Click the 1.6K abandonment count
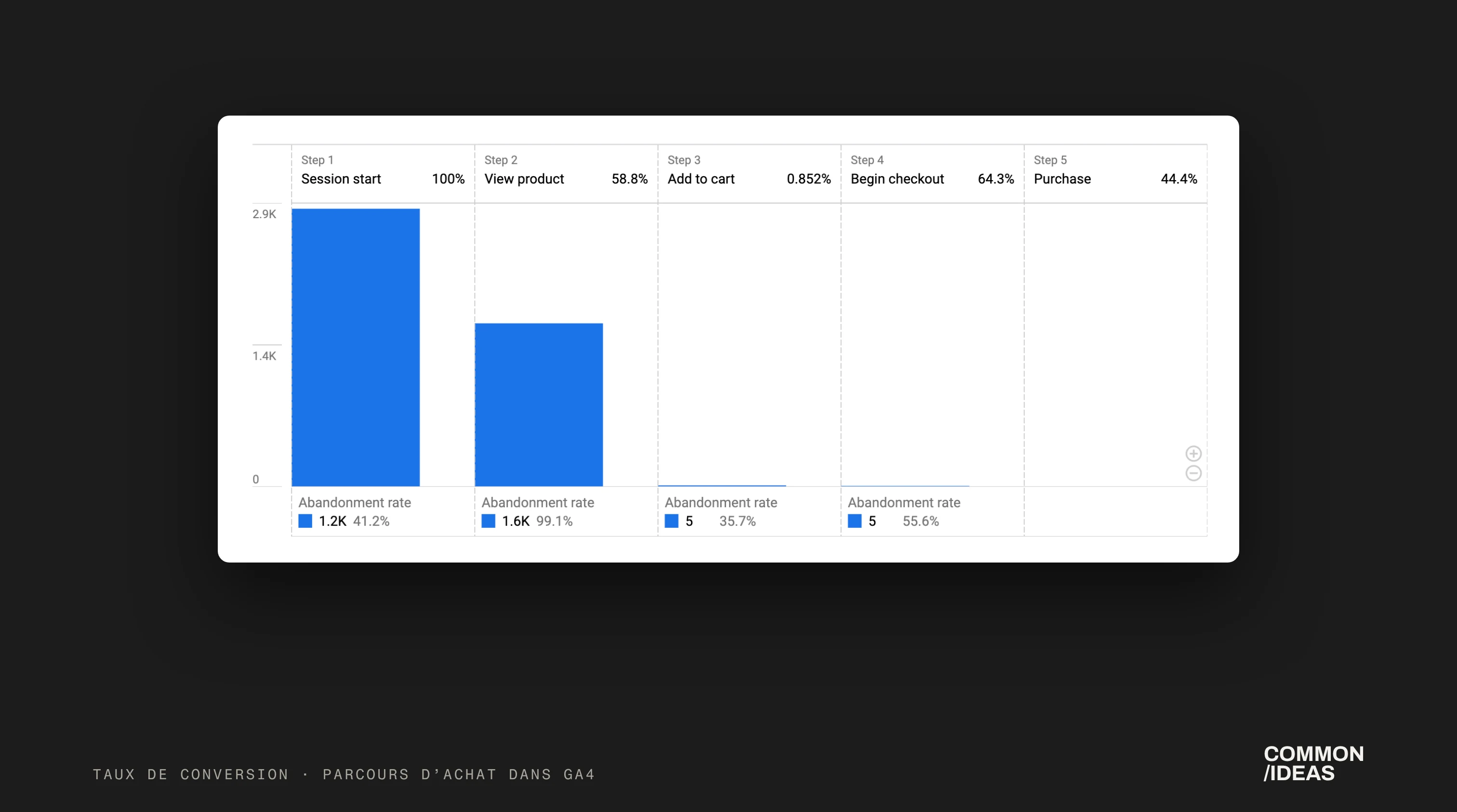The image size is (1457, 812). pyautogui.click(x=516, y=522)
